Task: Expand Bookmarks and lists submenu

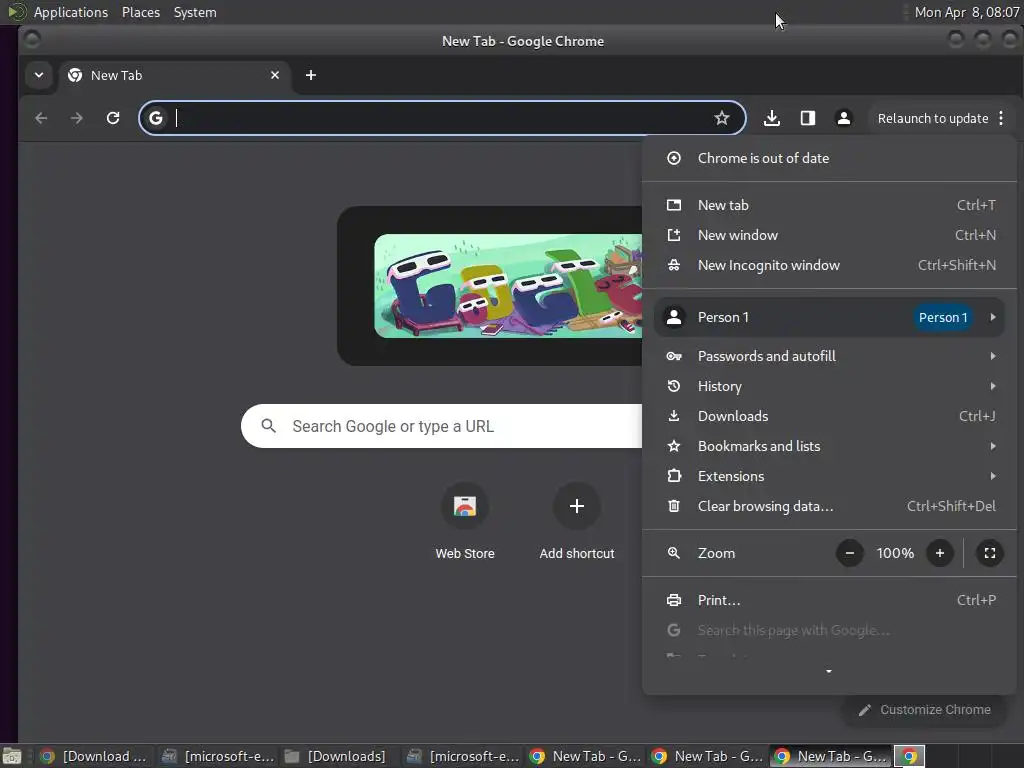Action: pyautogui.click(x=829, y=446)
